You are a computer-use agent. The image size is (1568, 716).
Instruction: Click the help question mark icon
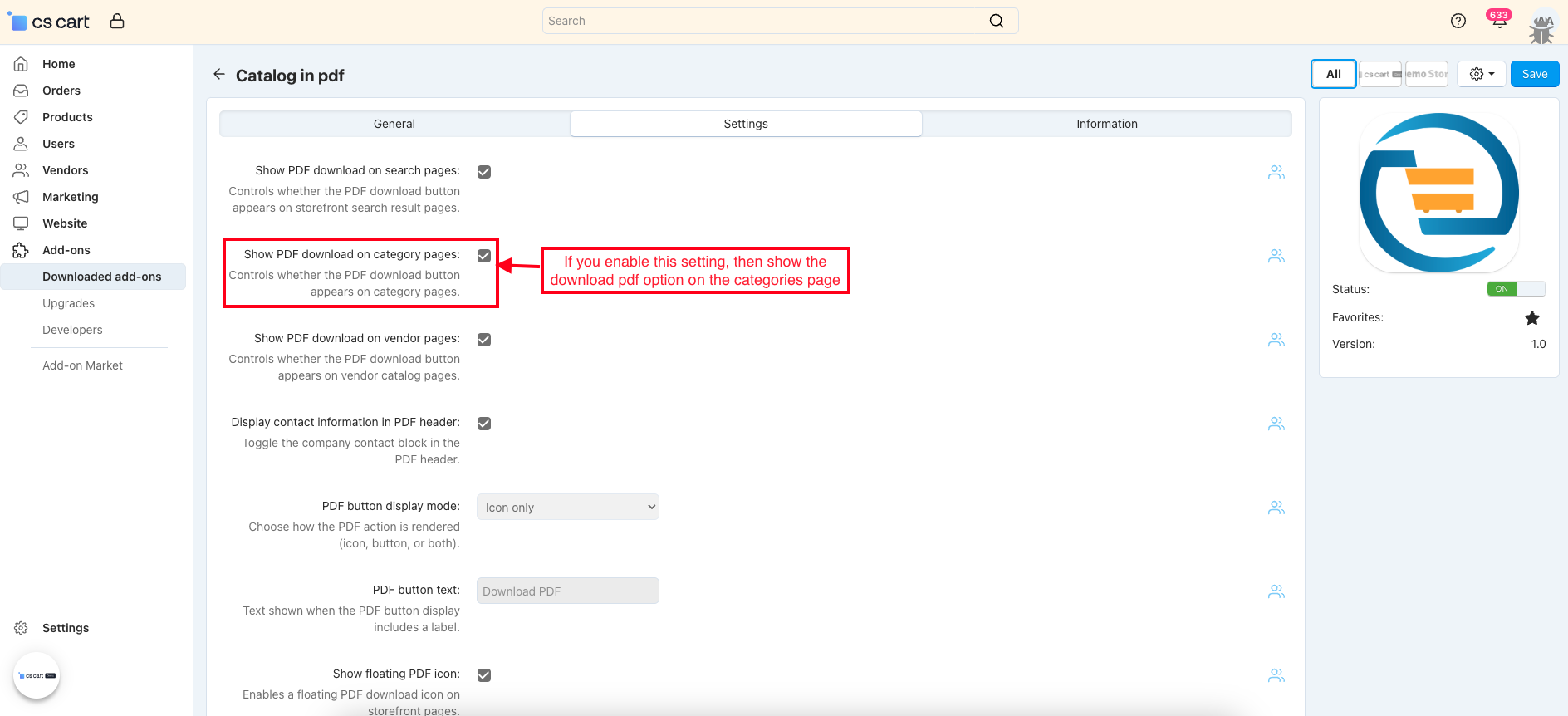[1458, 22]
